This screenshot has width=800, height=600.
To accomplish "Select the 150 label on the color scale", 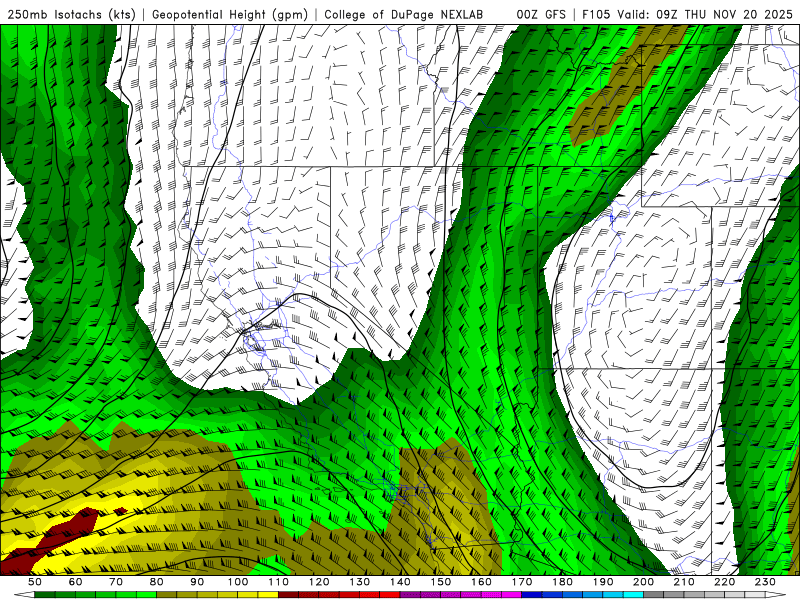I will (441, 582).
